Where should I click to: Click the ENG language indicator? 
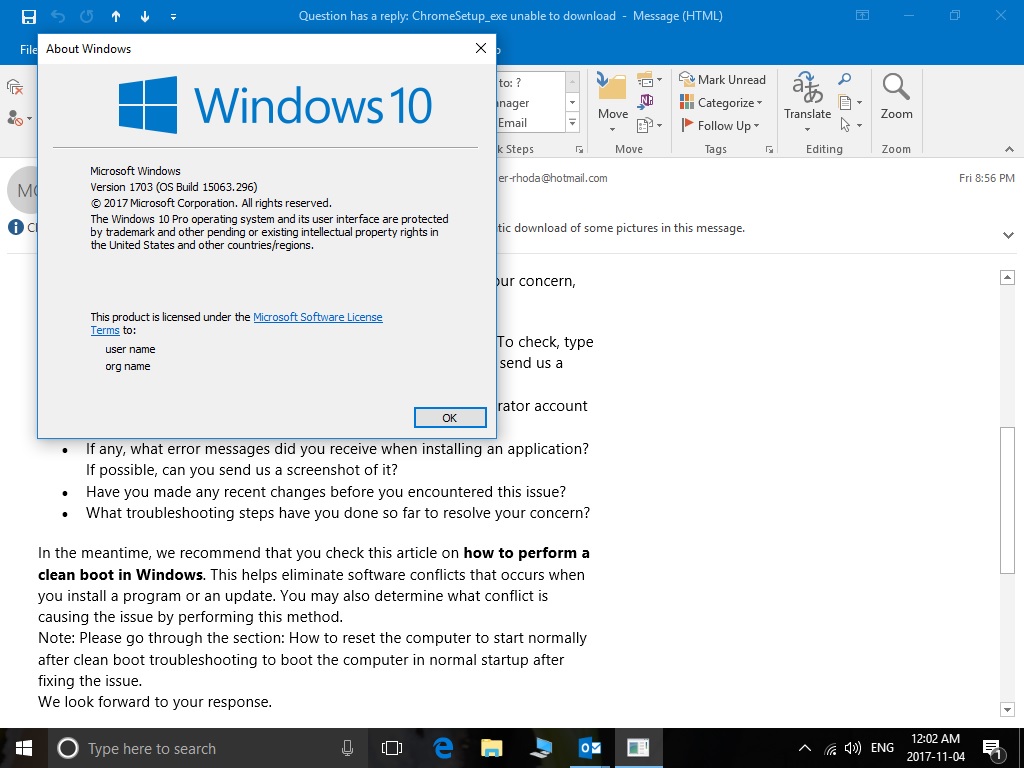pos(882,748)
